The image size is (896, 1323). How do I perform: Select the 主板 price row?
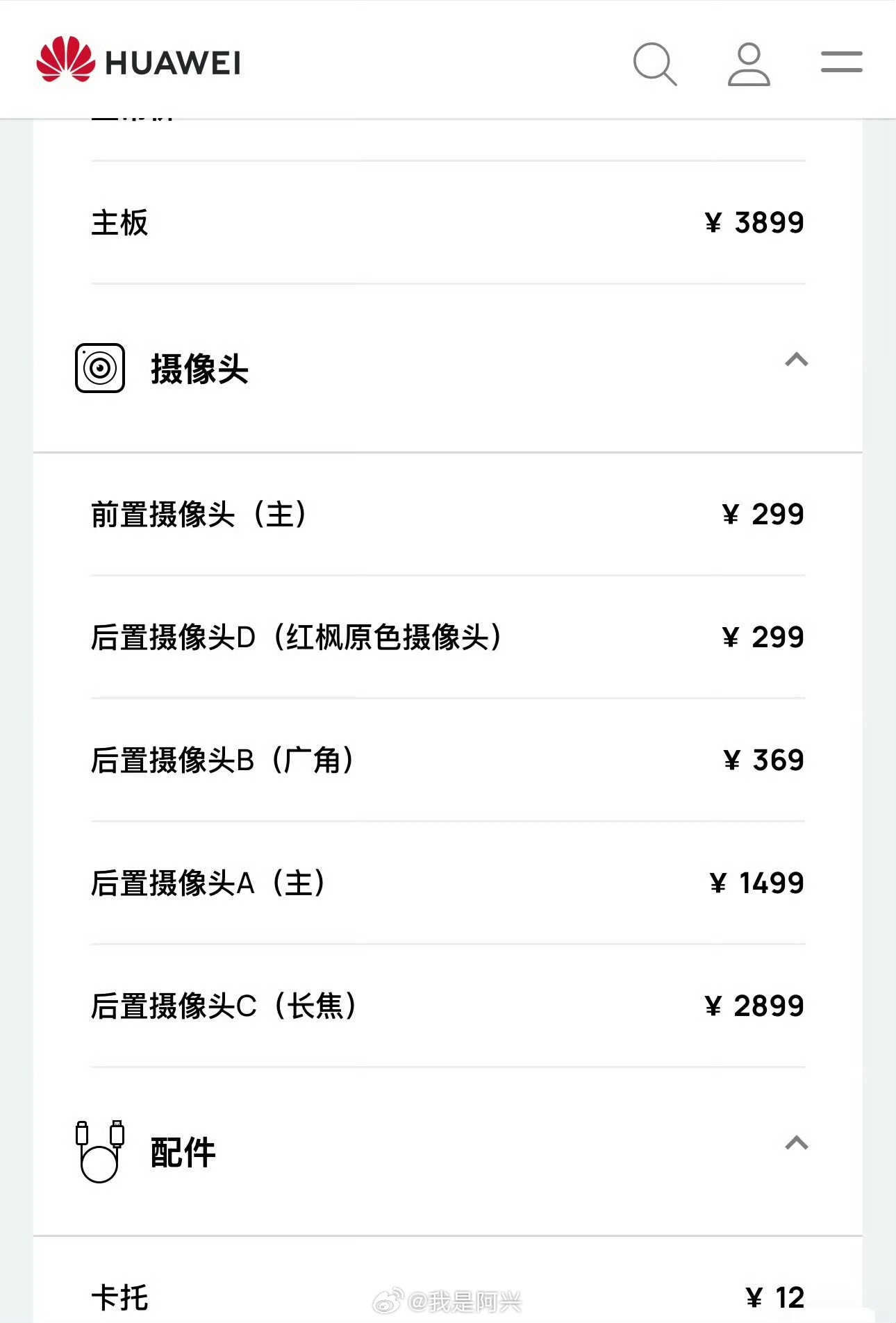448,223
